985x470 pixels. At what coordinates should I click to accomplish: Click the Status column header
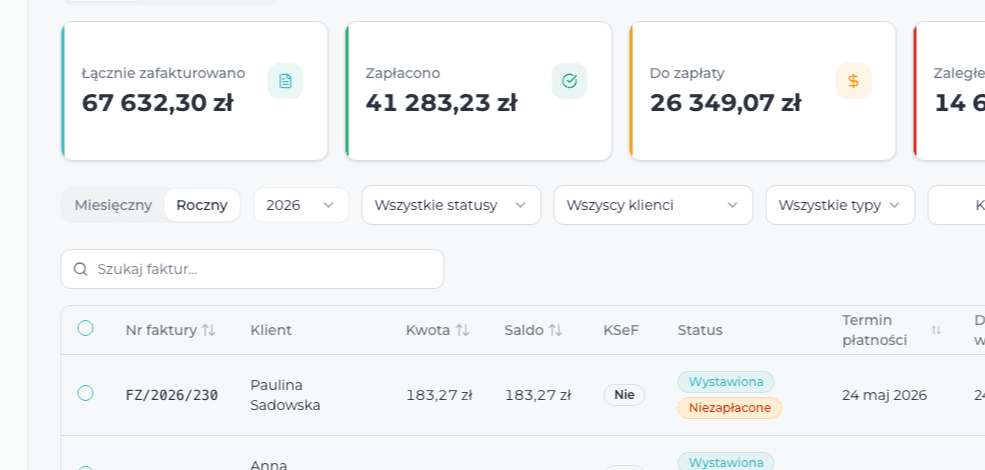(x=700, y=330)
